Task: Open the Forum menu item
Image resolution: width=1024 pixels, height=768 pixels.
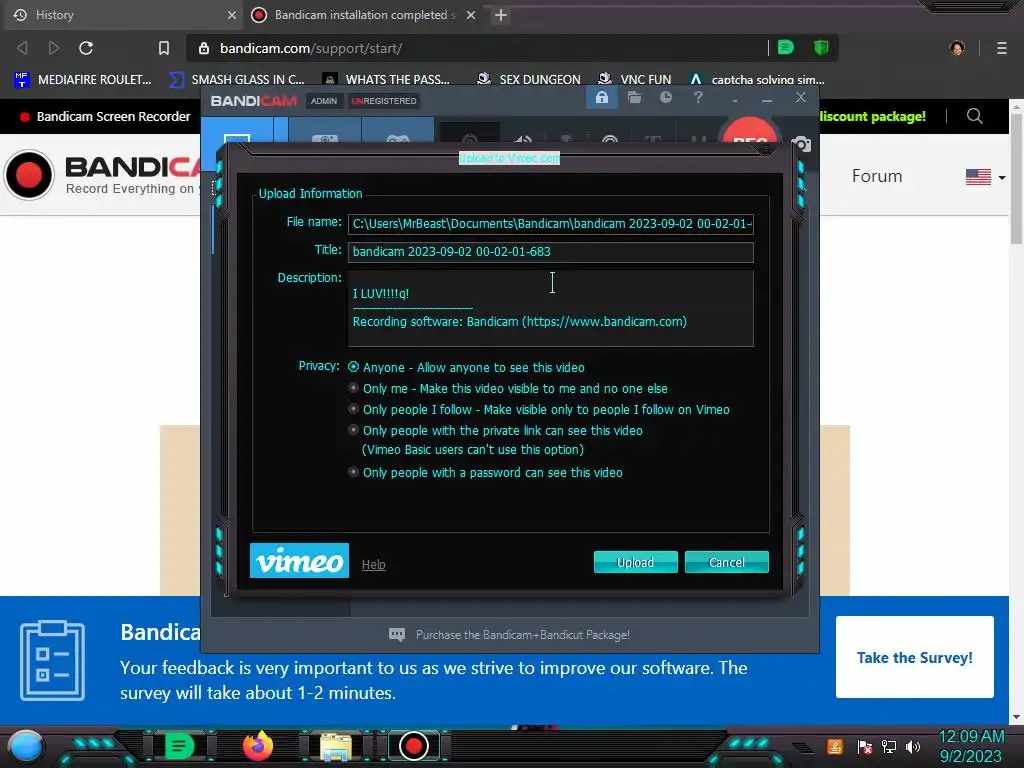Action: tap(876, 176)
